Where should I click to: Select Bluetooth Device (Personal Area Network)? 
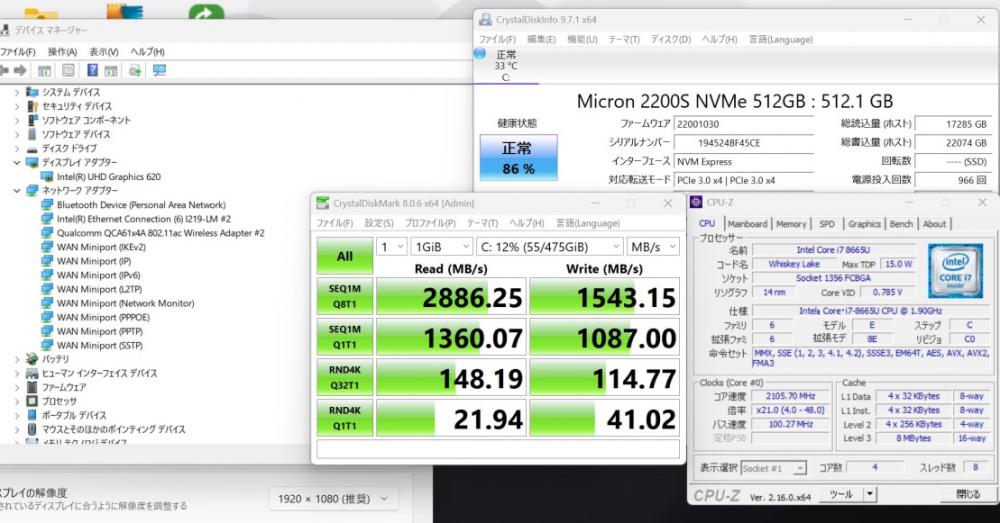[141, 205]
